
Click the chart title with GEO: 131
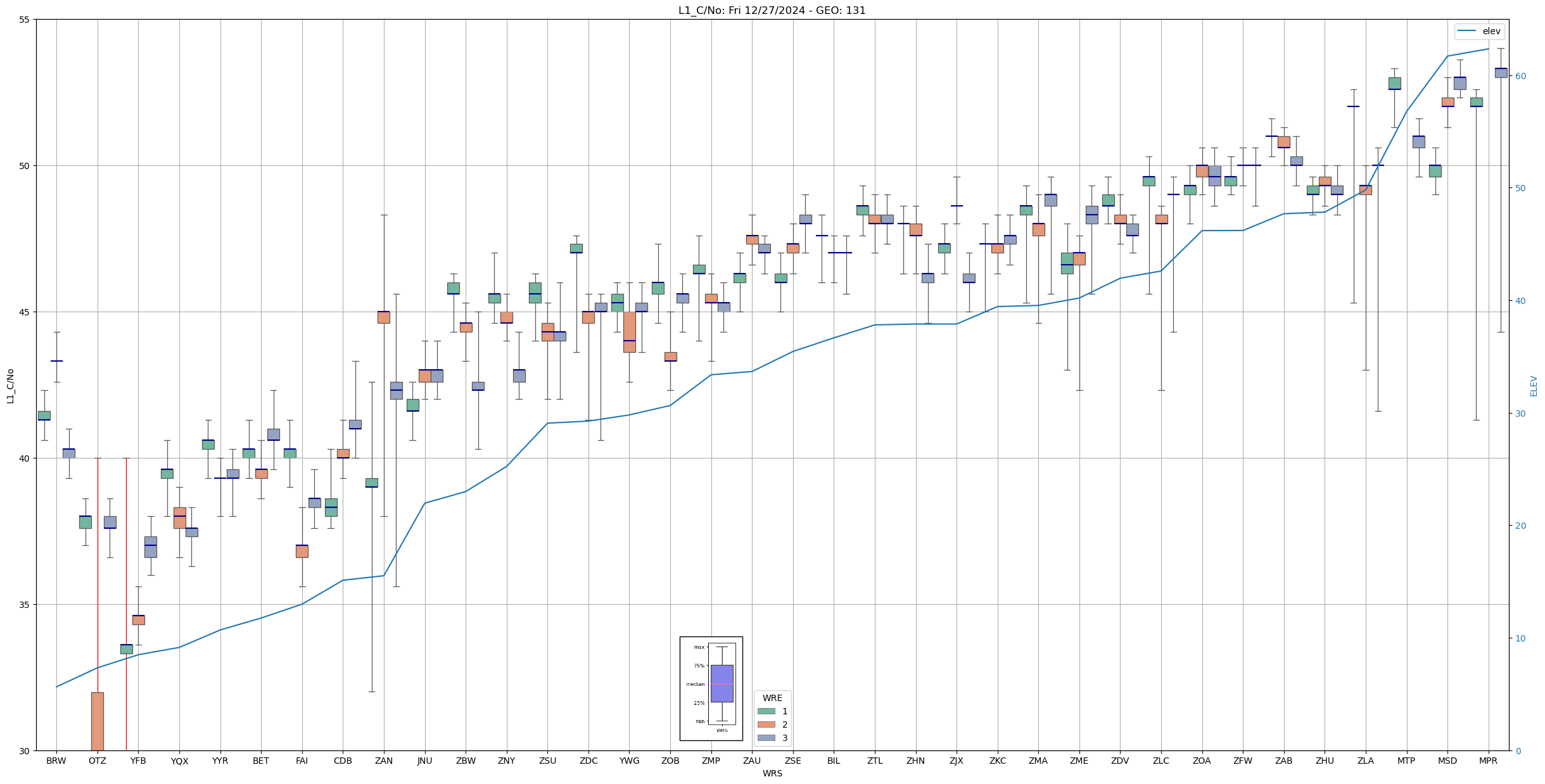772,10
